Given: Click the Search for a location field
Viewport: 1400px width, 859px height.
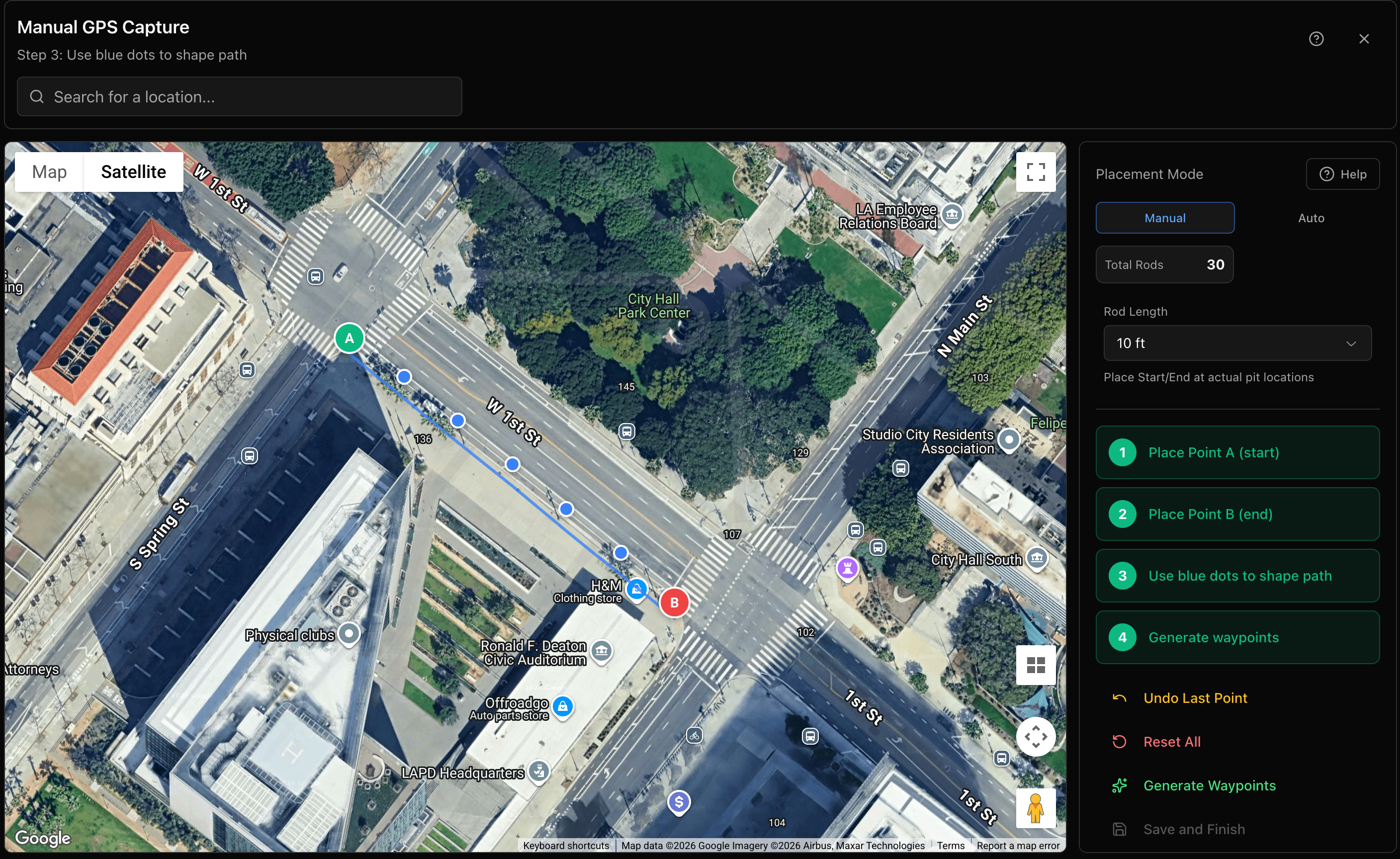Looking at the screenshot, I should tap(239, 96).
